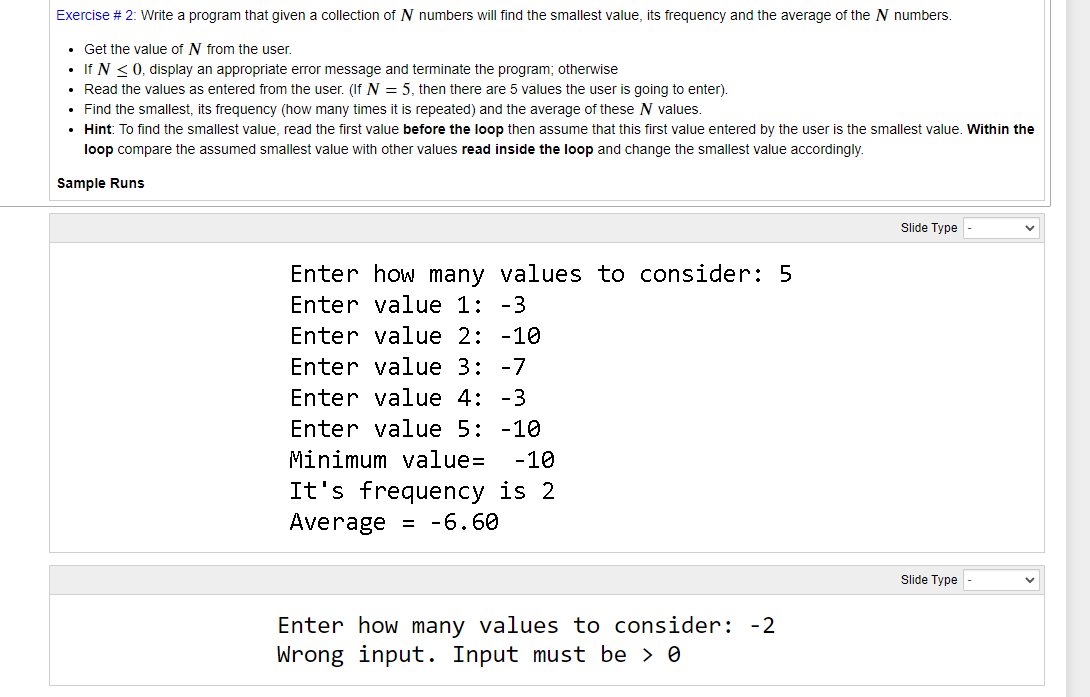Viewport: 1090px width, 697px height.
Task: Click the 'It's frequency is 2' output line
Action: 422,490
